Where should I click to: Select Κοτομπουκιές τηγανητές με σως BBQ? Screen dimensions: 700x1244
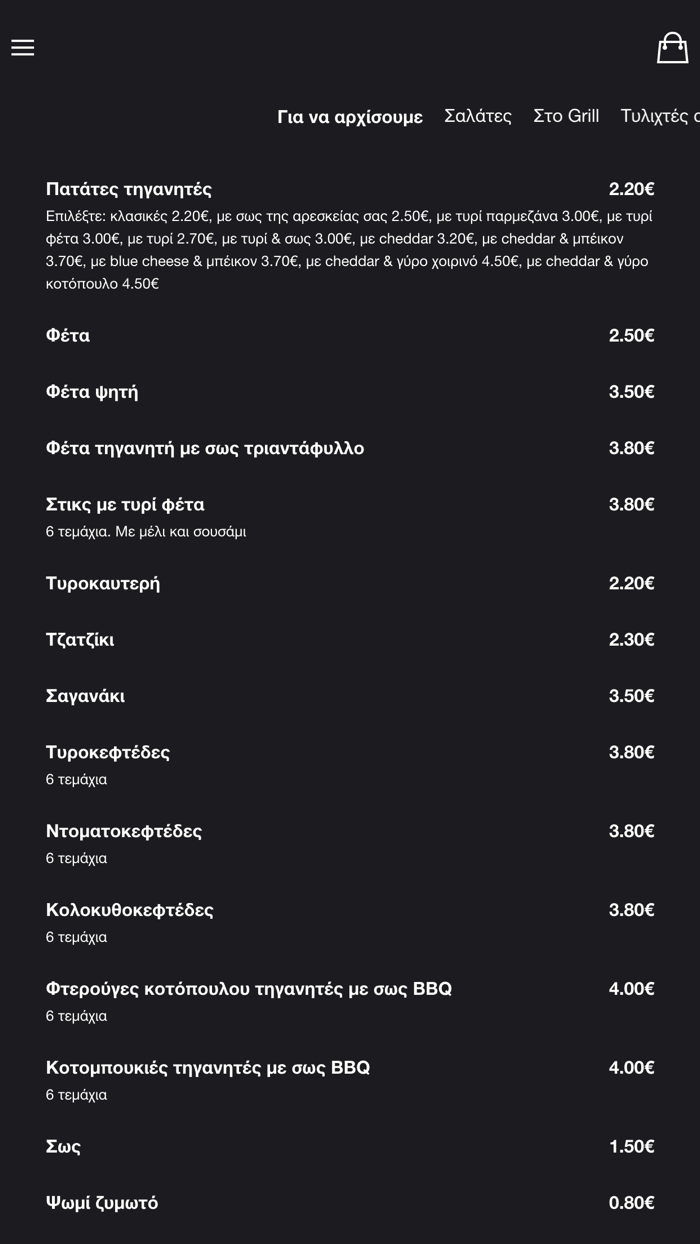coord(208,1067)
